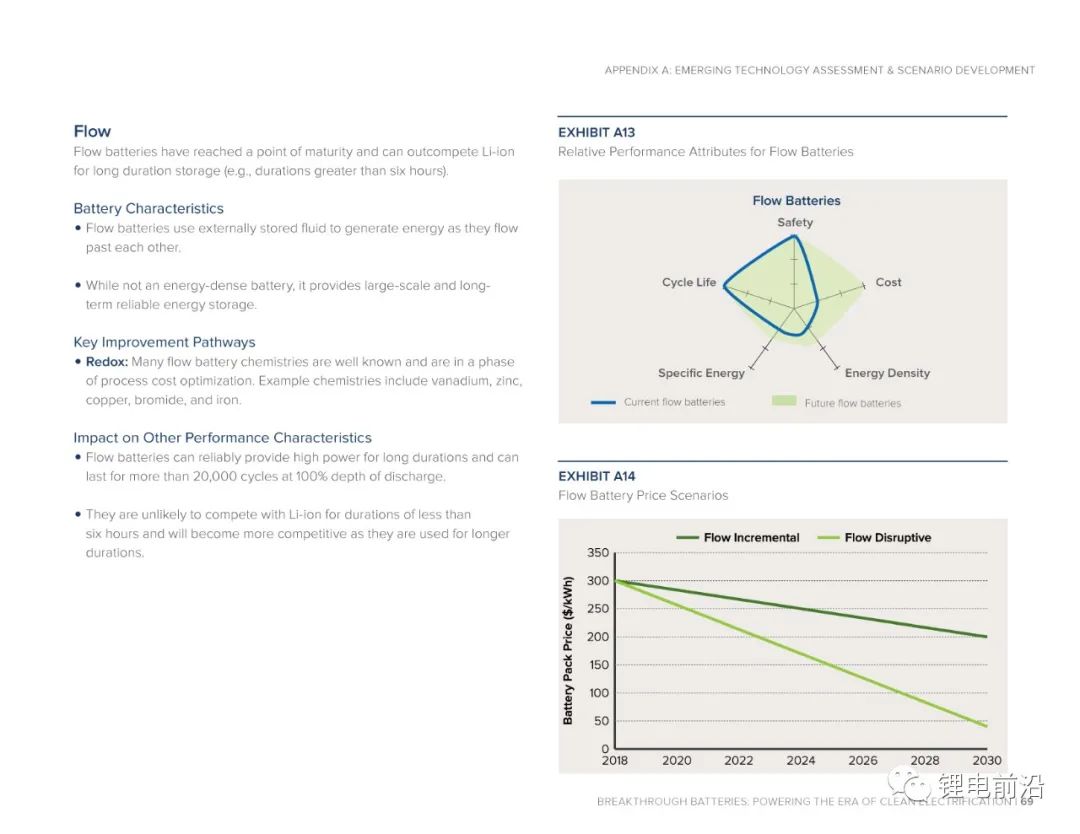The width and height of the screenshot is (1080, 834).
Task: Click the green Future flow batteries legend swatch
Action: click(784, 402)
